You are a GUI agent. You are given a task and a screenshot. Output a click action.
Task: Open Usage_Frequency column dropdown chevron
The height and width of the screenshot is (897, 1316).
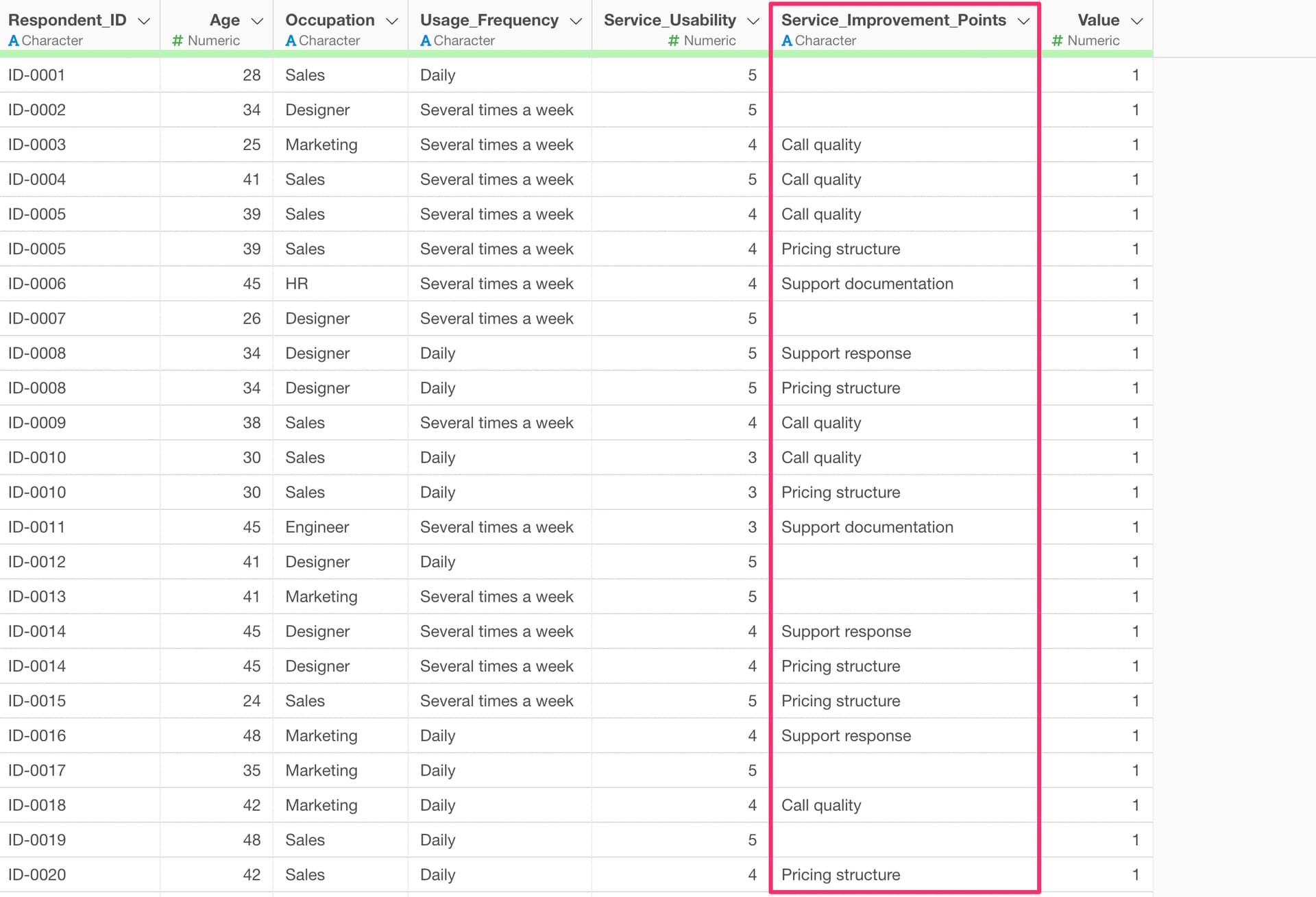pos(576,21)
